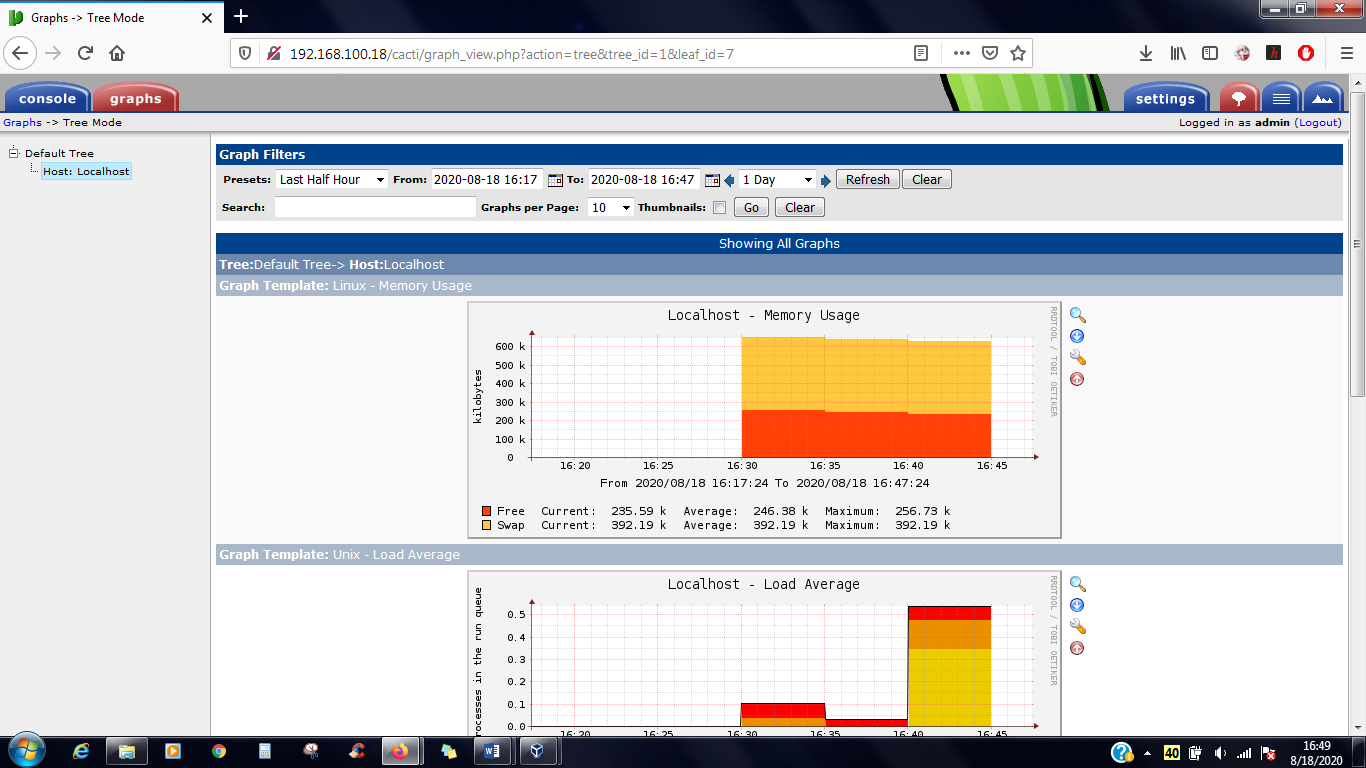Viewport: 1366px width, 768px height.
Task: Click red page-top icon beside Load Average graph
Action: pos(1077,648)
